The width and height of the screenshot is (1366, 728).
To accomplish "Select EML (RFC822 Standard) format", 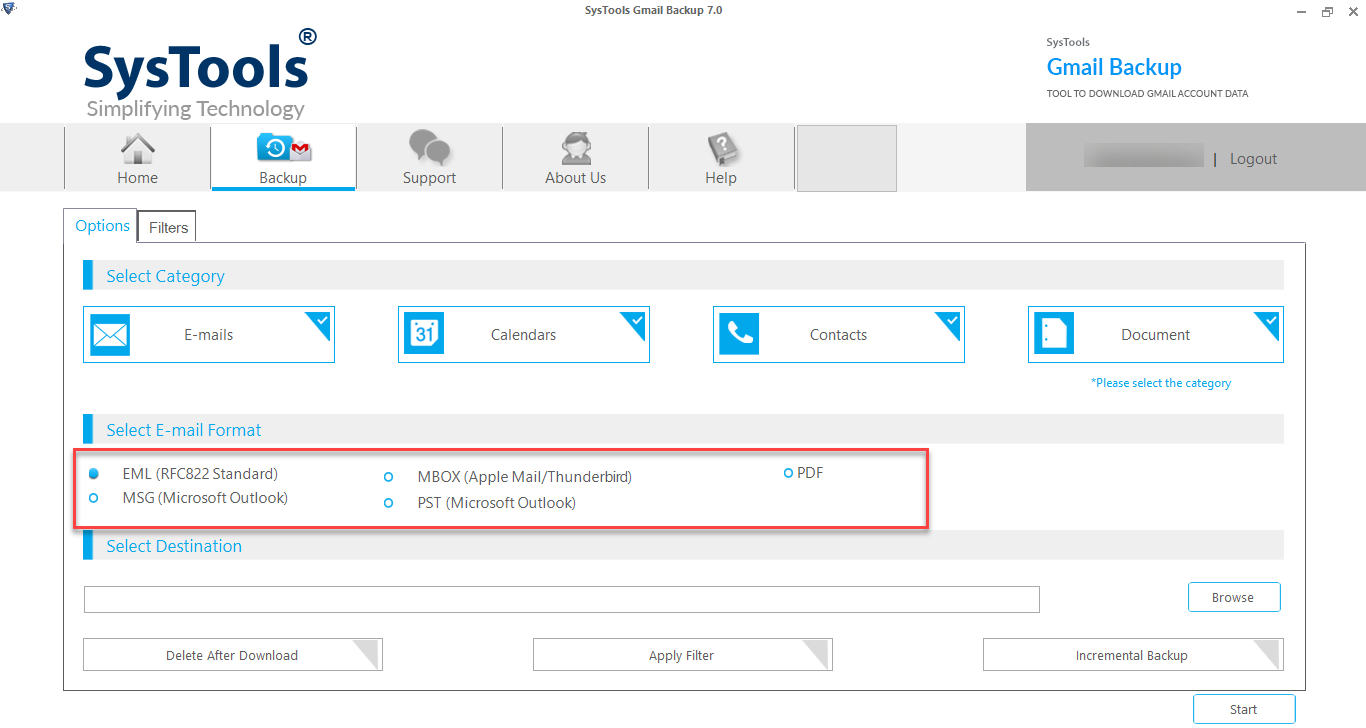I will pyautogui.click(x=94, y=474).
